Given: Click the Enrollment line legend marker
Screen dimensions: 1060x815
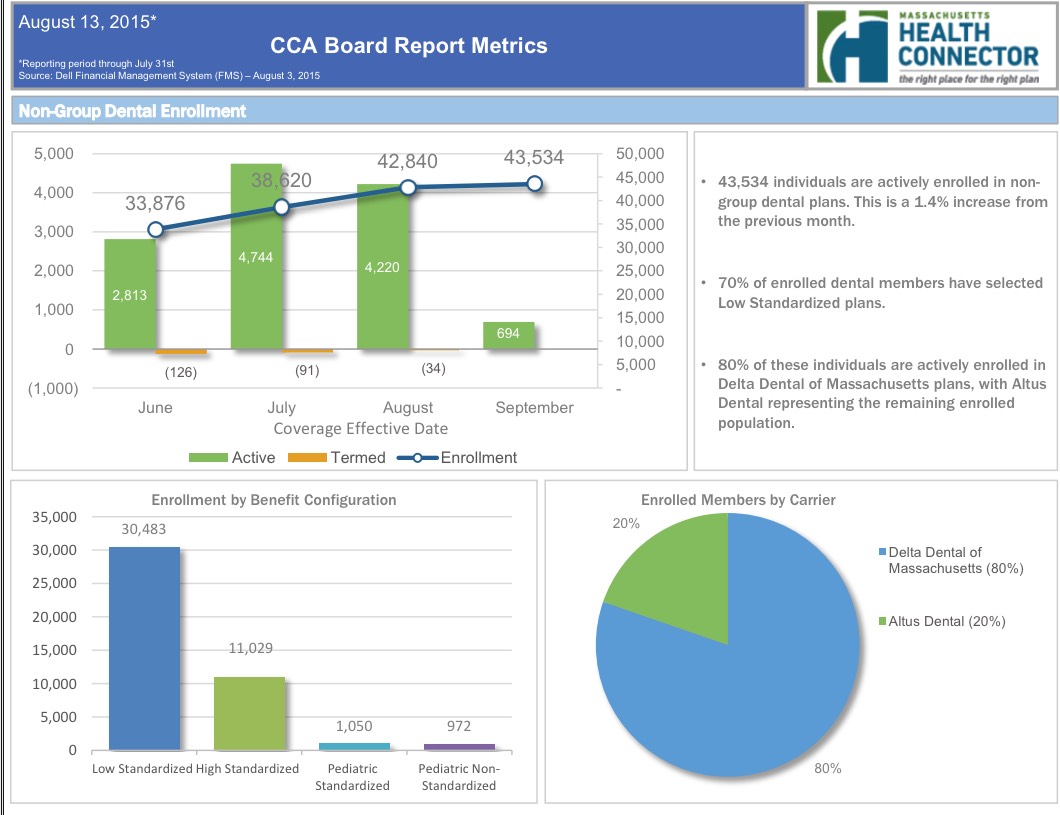Looking at the screenshot, I should point(417,458).
